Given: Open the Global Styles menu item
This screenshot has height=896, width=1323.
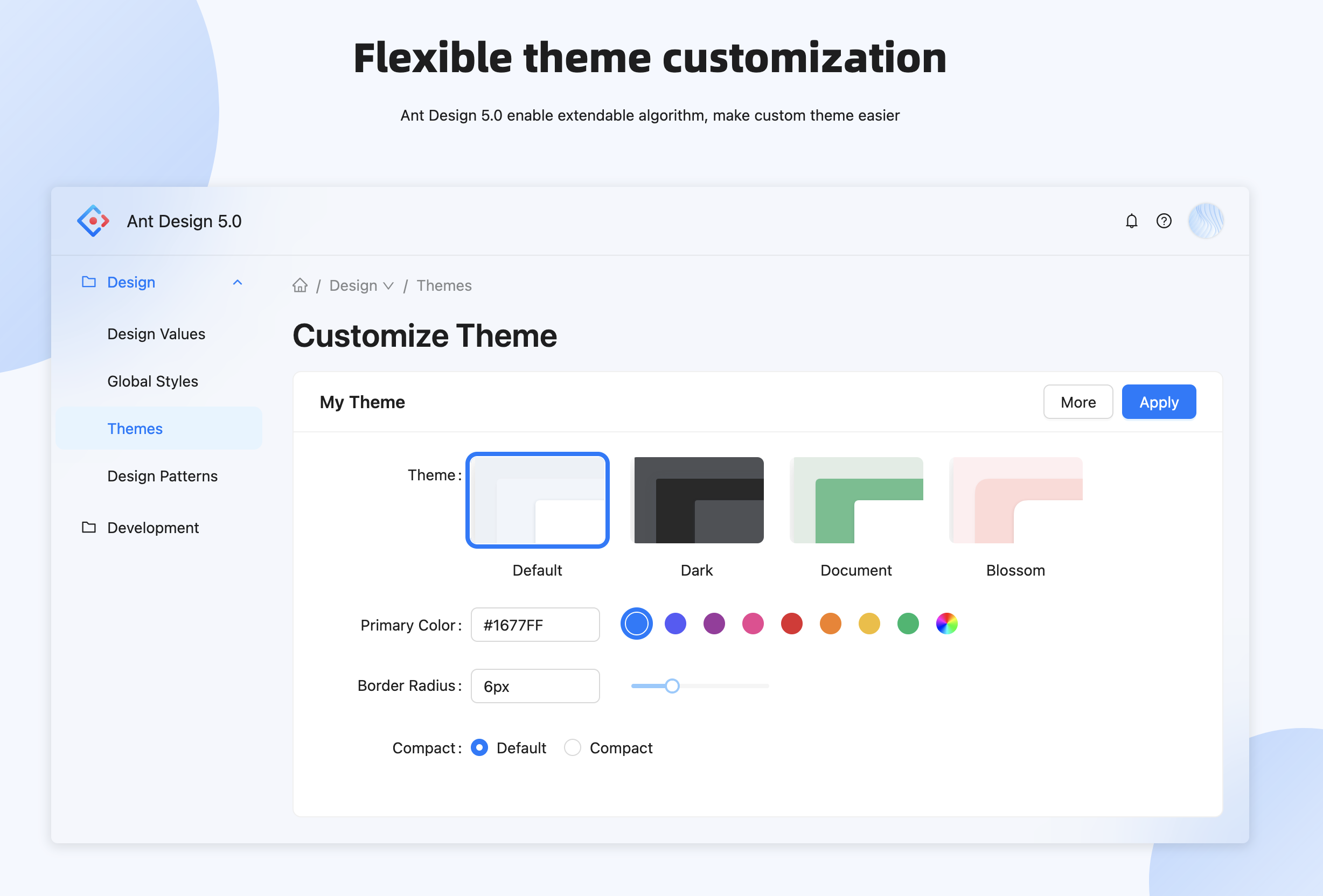Looking at the screenshot, I should coord(159,381).
